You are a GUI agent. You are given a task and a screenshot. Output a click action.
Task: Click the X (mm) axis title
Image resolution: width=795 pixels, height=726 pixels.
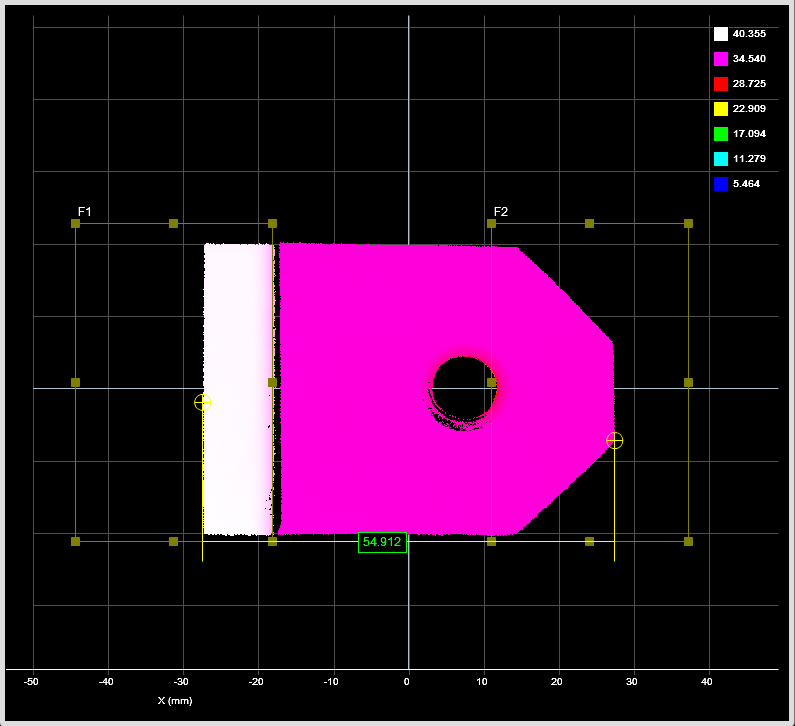pyautogui.click(x=175, y=701)
